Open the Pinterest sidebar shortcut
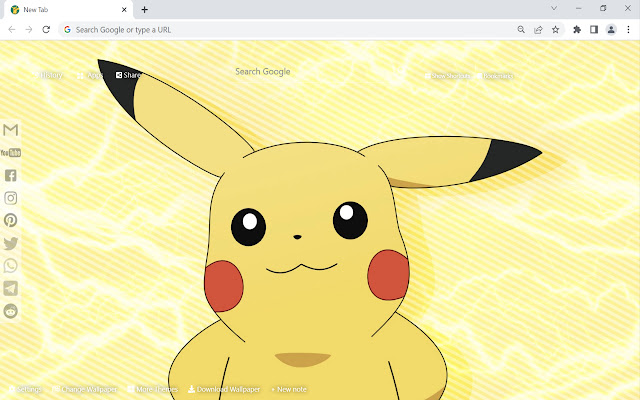Viewport: 640px width, 400px height. pyautogui.click(x=11, y=220)
